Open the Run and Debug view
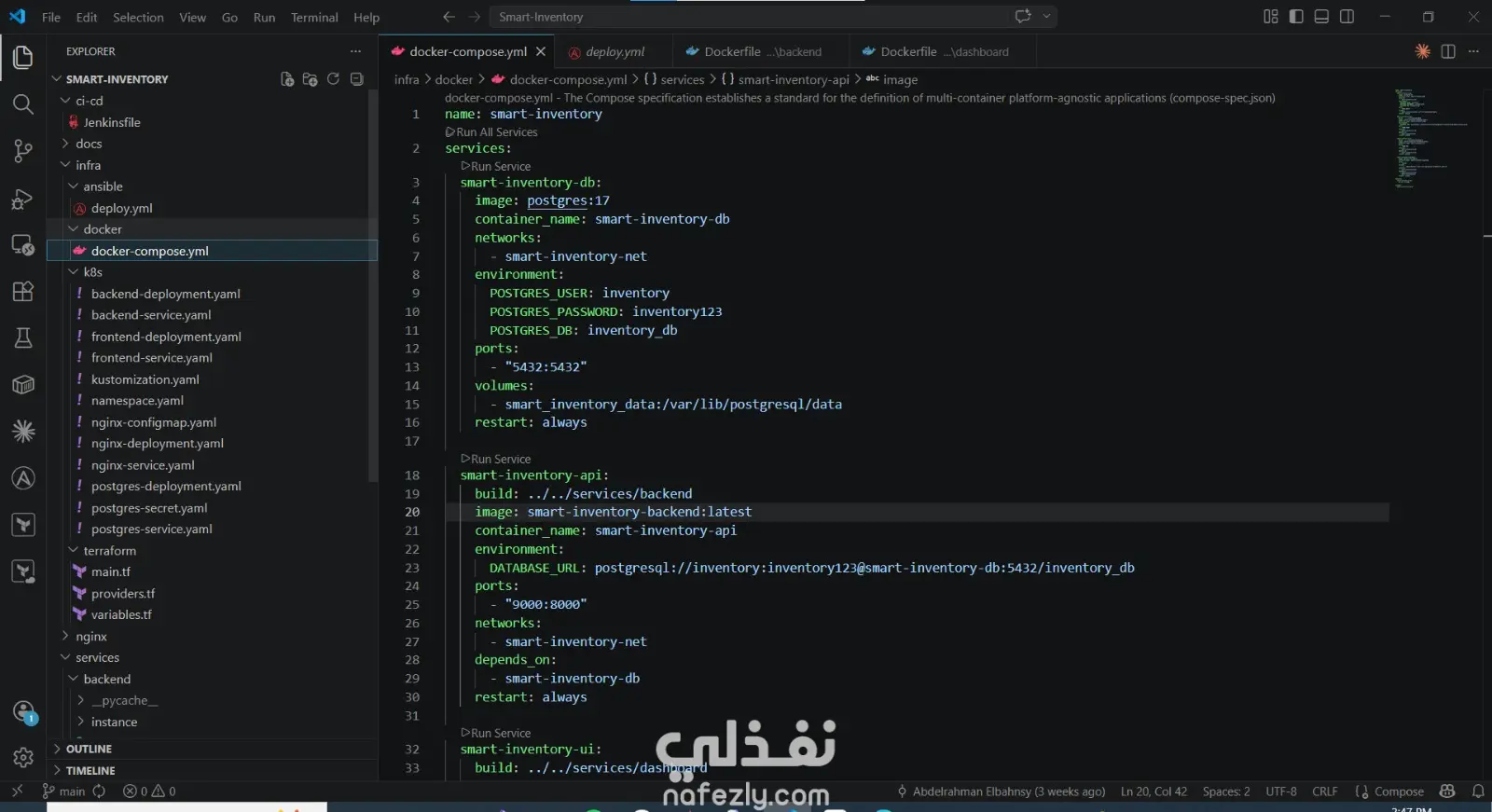1492x812 pixels. [x=23, y=199]
